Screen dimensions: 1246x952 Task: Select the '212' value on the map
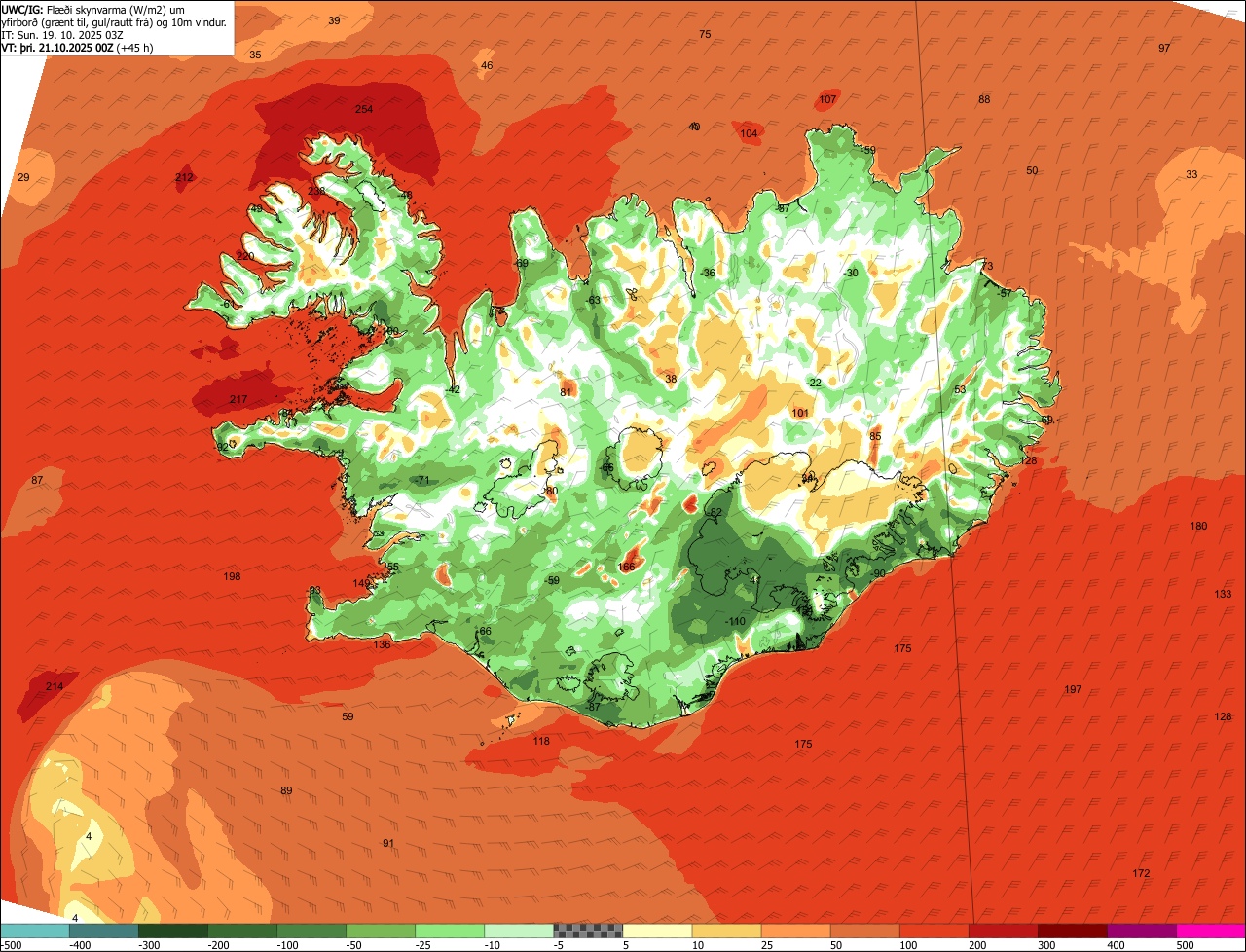(184, 177)
